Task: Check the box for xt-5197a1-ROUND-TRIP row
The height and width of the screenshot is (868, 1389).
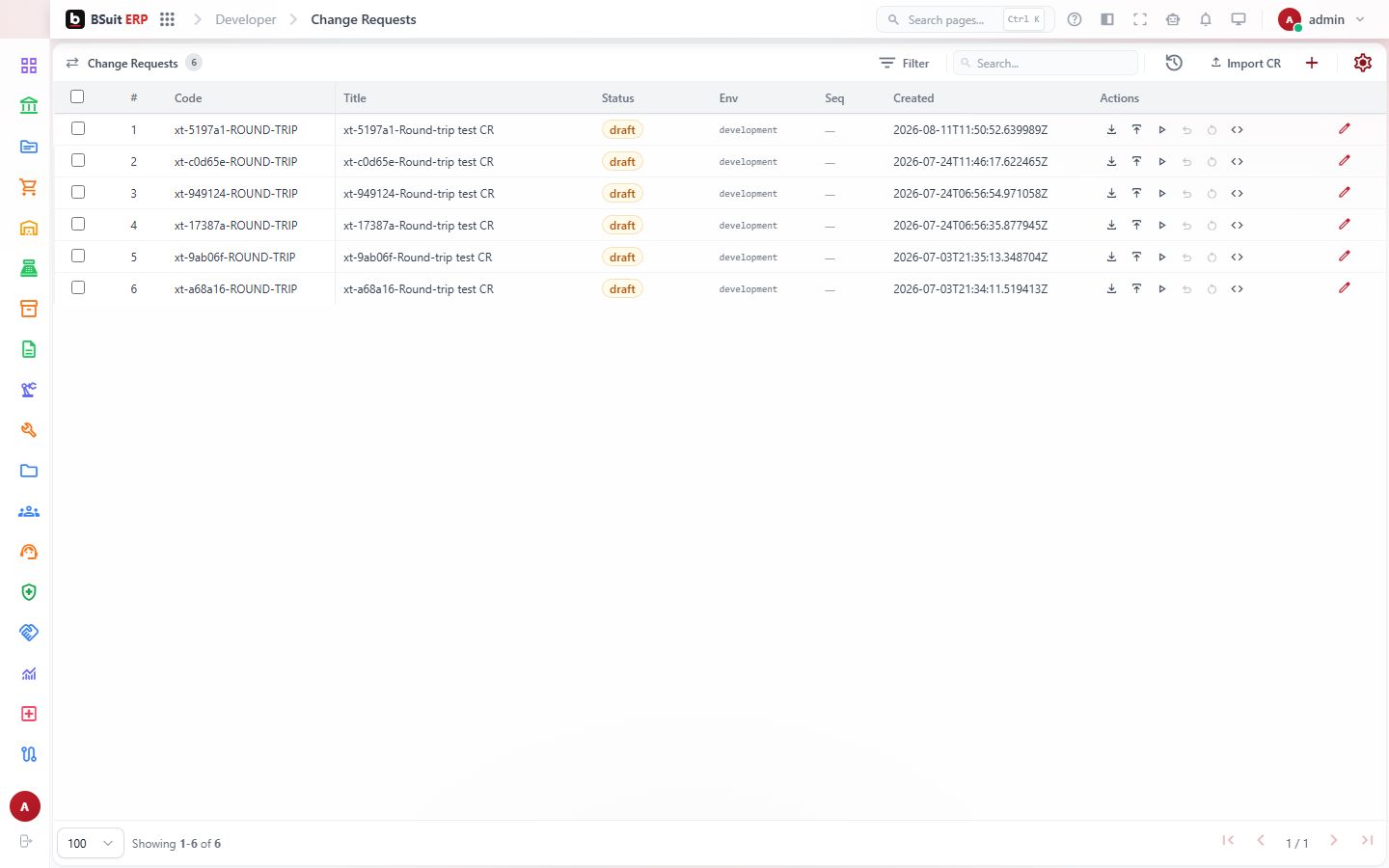Action: (x=78, y=128)
